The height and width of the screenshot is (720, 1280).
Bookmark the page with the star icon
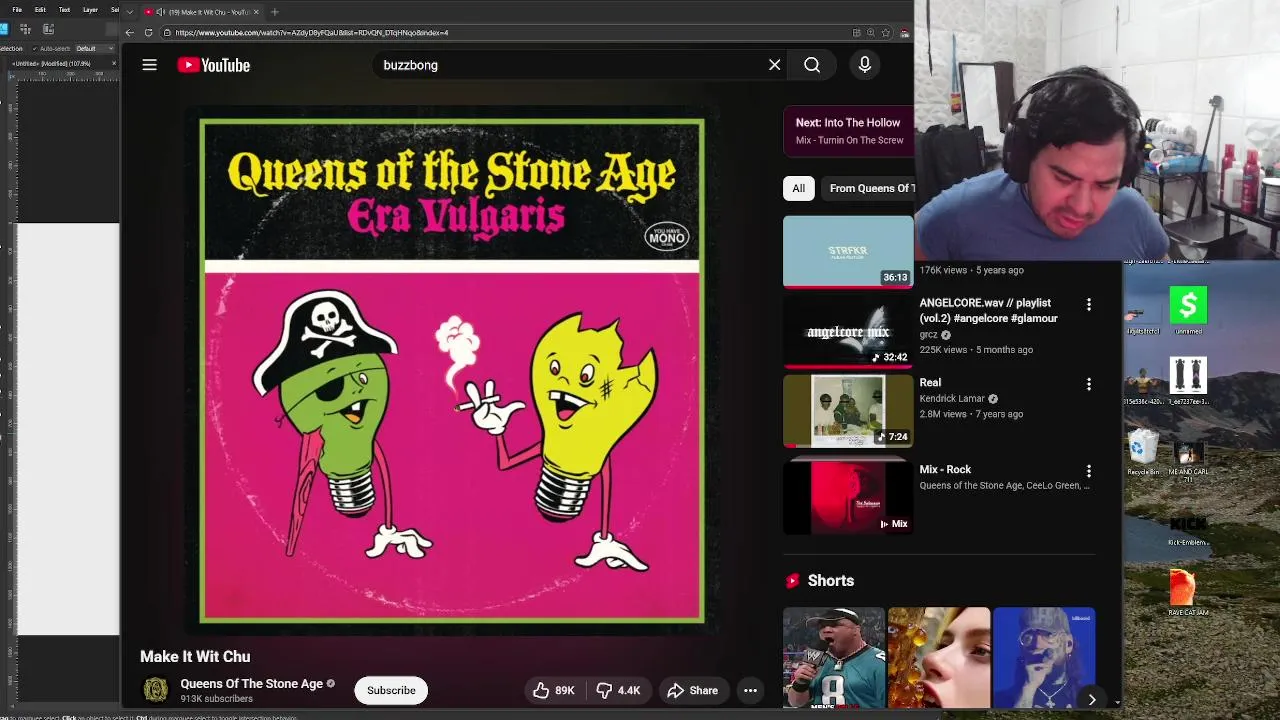click(x=885, y=32)
